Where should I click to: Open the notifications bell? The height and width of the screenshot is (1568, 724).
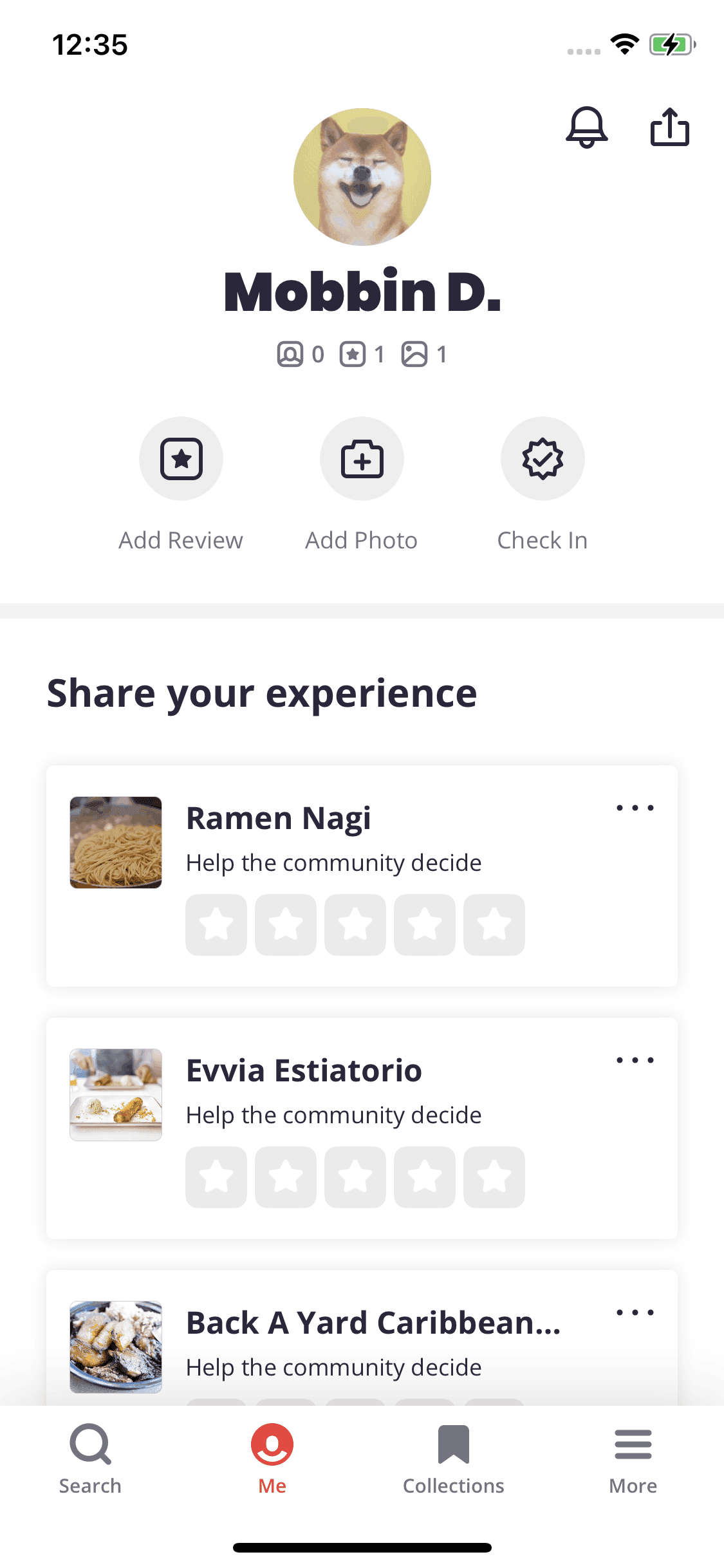[x=586, y=127]
